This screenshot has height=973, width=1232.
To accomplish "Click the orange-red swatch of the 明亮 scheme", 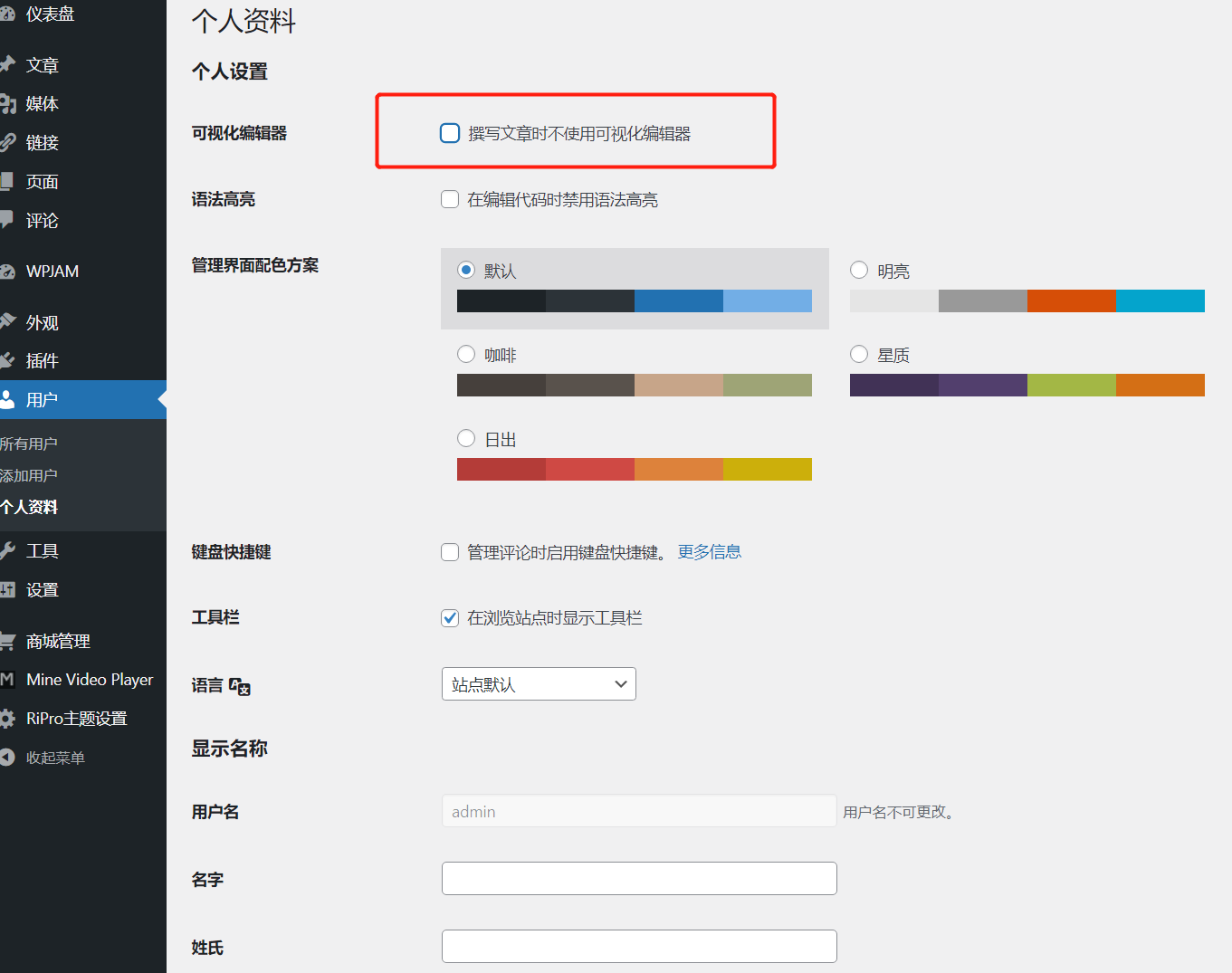I will (1072, 300).
